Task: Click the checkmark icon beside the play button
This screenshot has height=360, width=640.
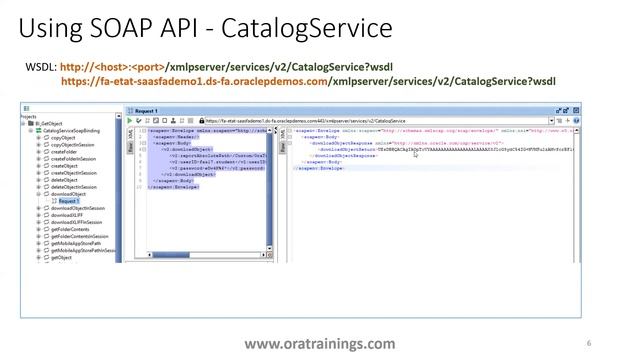Action: point(139,121)
